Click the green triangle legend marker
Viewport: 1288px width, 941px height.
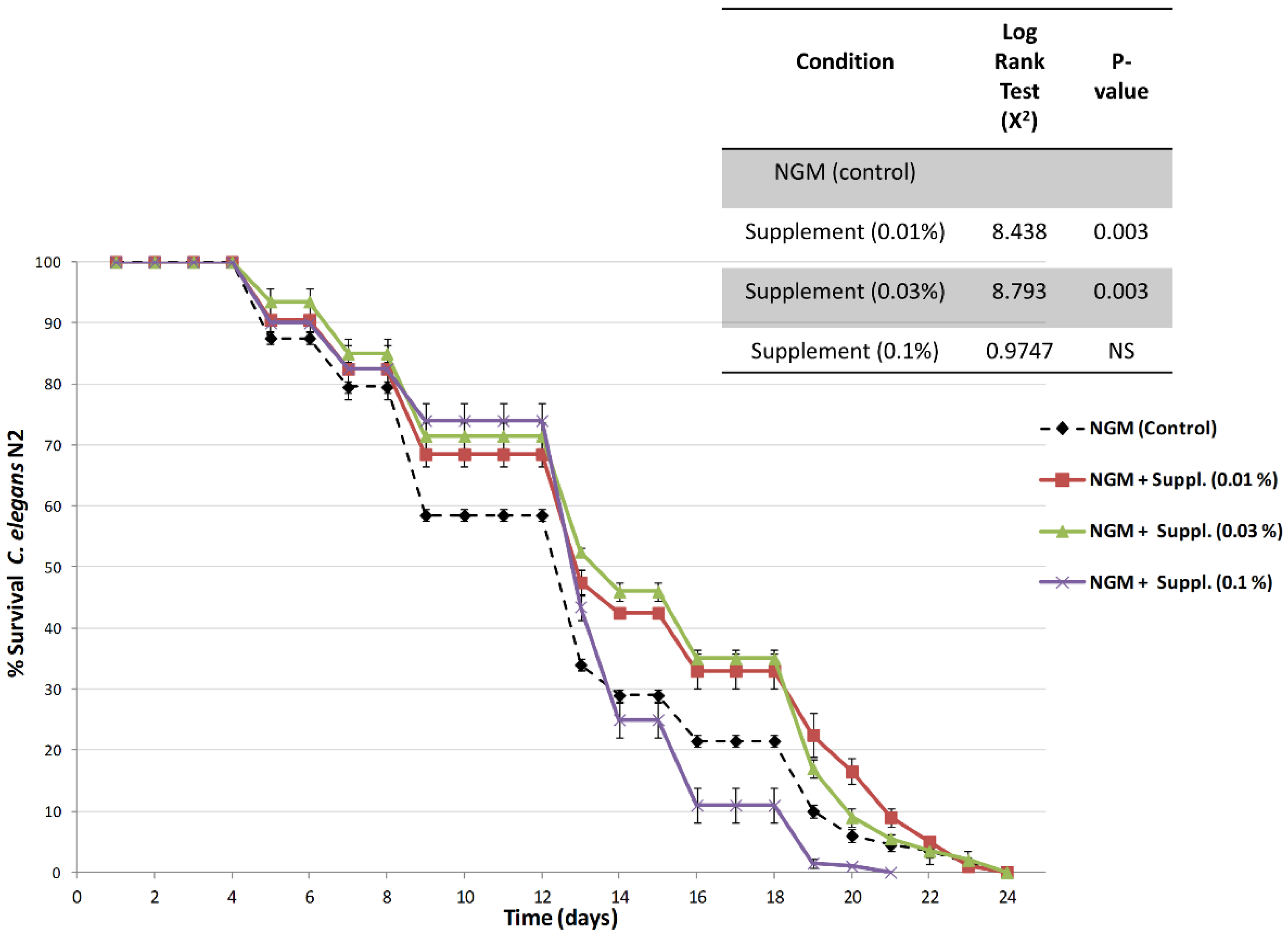[x=1061, y=531]
